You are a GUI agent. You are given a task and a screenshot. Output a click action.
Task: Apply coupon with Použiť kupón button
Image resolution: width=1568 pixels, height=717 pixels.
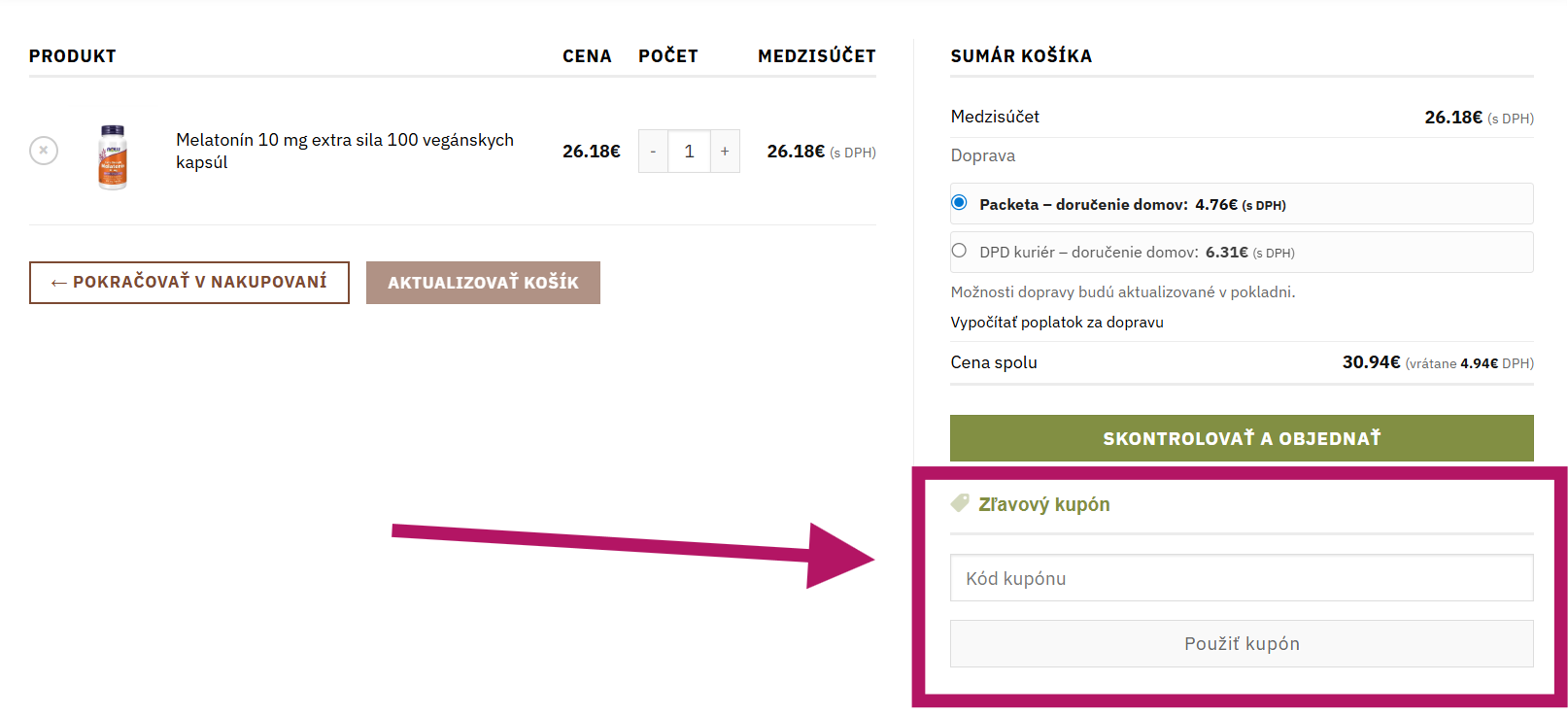(x=1241, y=643)
